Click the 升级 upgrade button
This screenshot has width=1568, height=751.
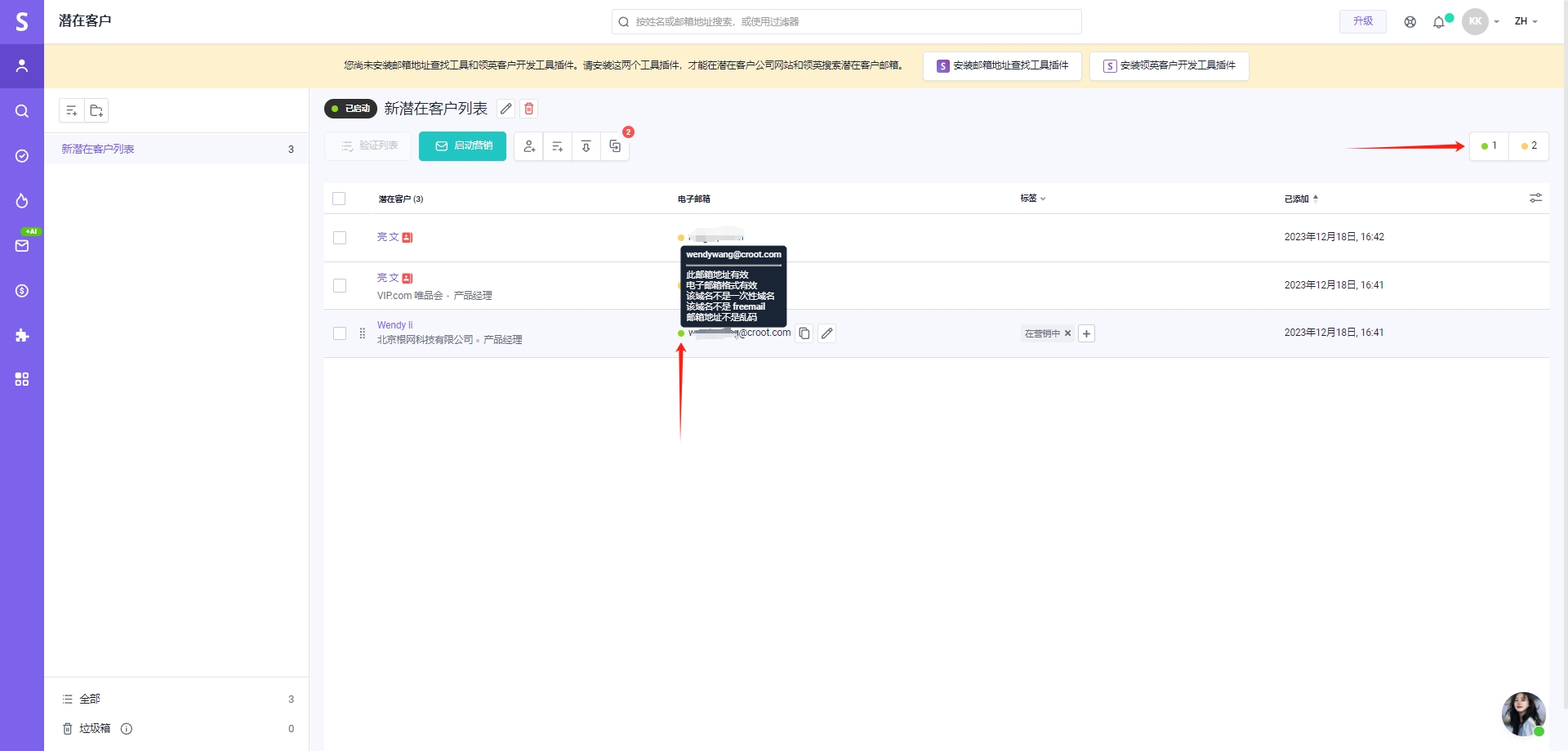[x=1363, y=21]
